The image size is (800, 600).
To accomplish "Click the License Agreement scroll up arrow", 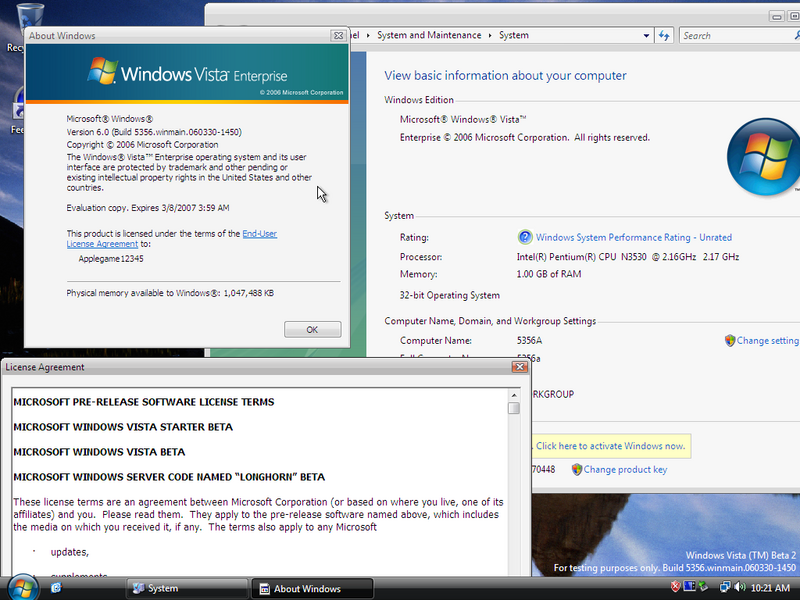I will (x=514, y=395).
